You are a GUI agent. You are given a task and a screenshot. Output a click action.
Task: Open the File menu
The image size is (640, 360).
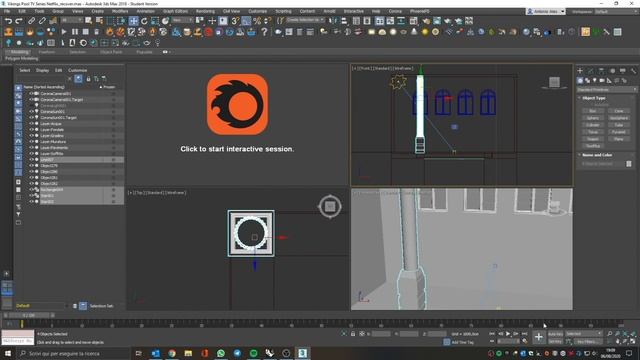click(x=7, y=11)
